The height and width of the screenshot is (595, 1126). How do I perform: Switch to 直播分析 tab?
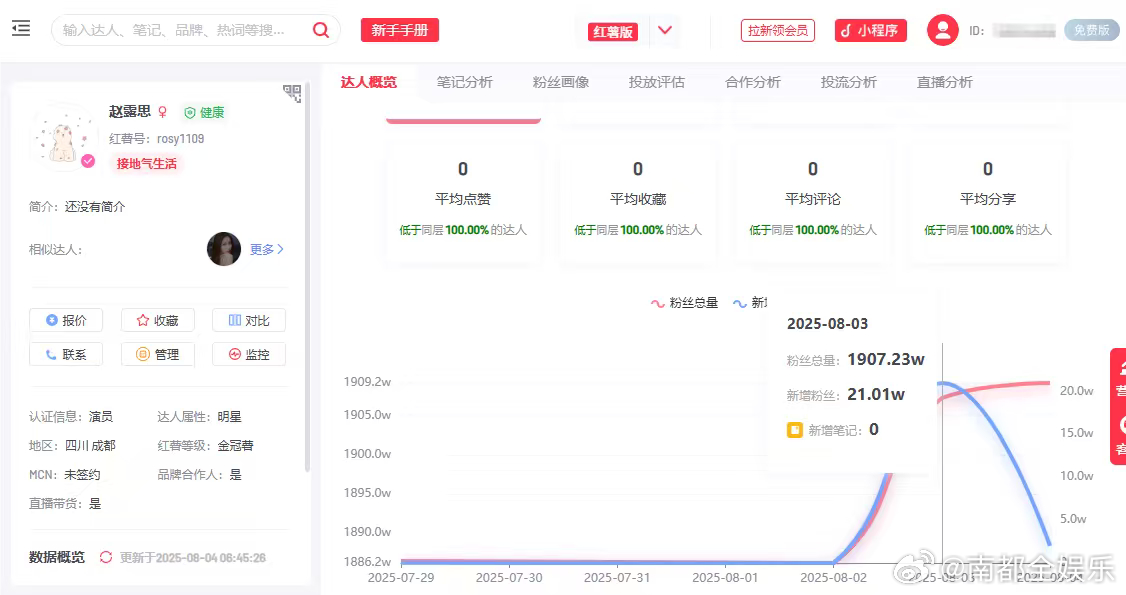tap(944, 82)
